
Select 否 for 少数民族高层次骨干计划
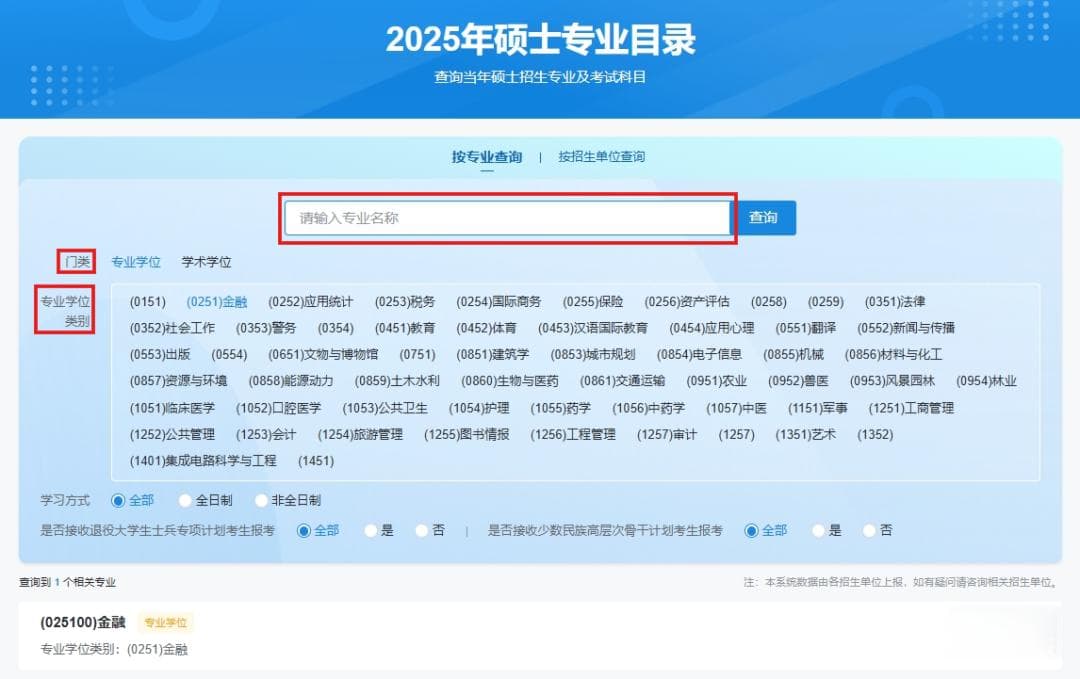(x=878, y=530)
